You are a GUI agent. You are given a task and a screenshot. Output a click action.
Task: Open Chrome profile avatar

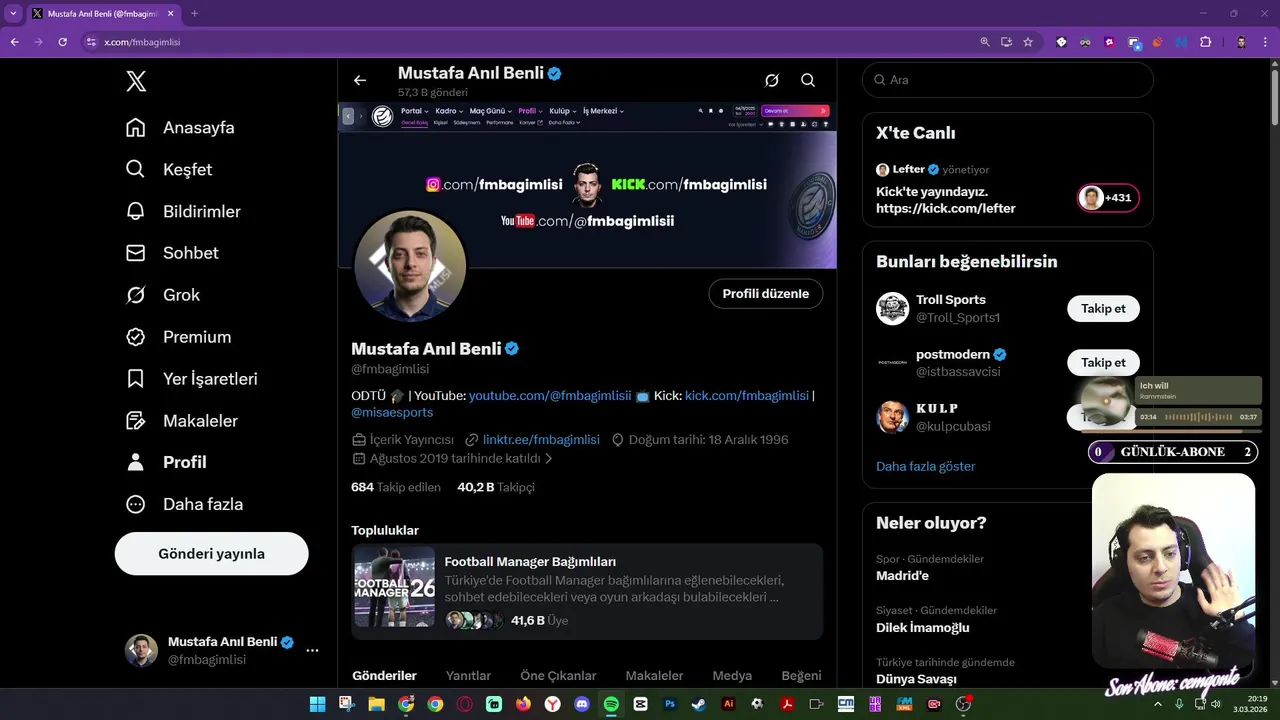[1241, 42]
